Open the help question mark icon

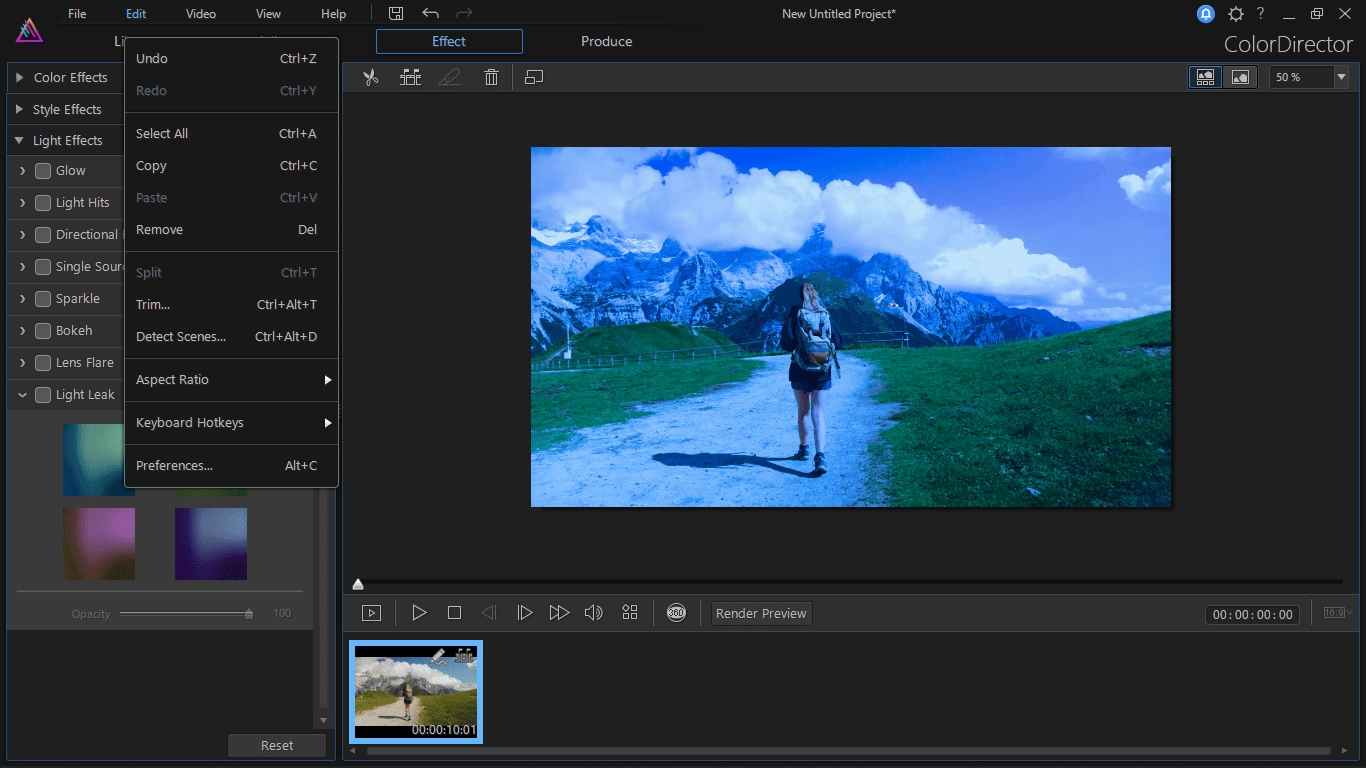(x=1261, y=14)
